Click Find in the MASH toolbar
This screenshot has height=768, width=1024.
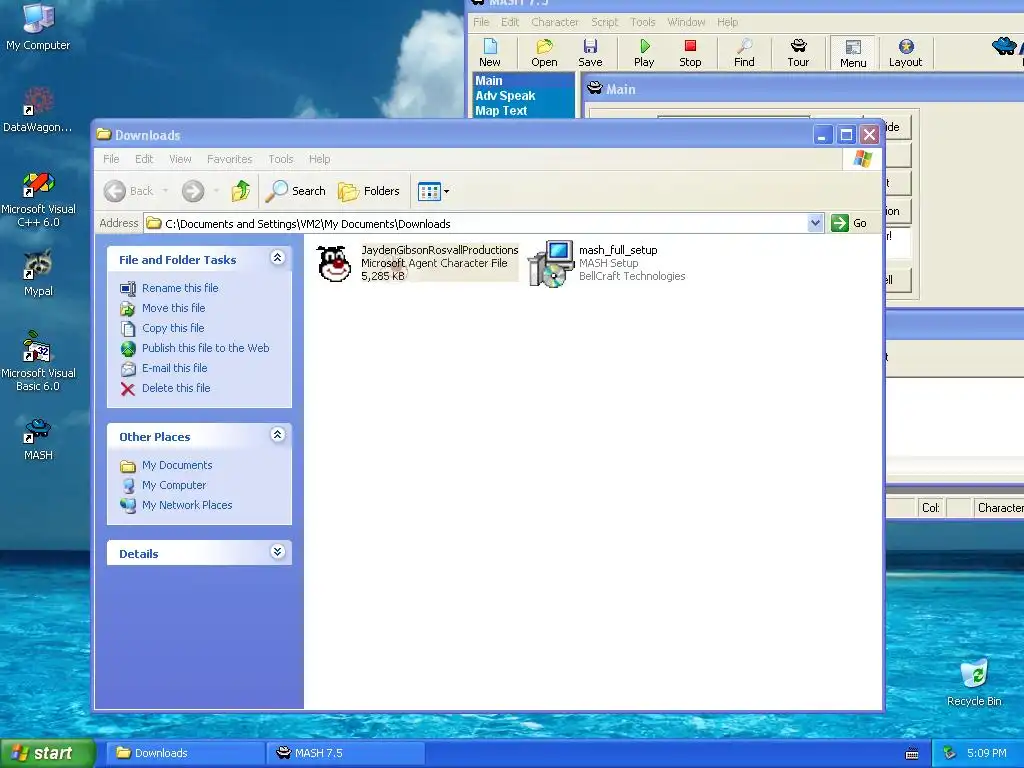744,53
